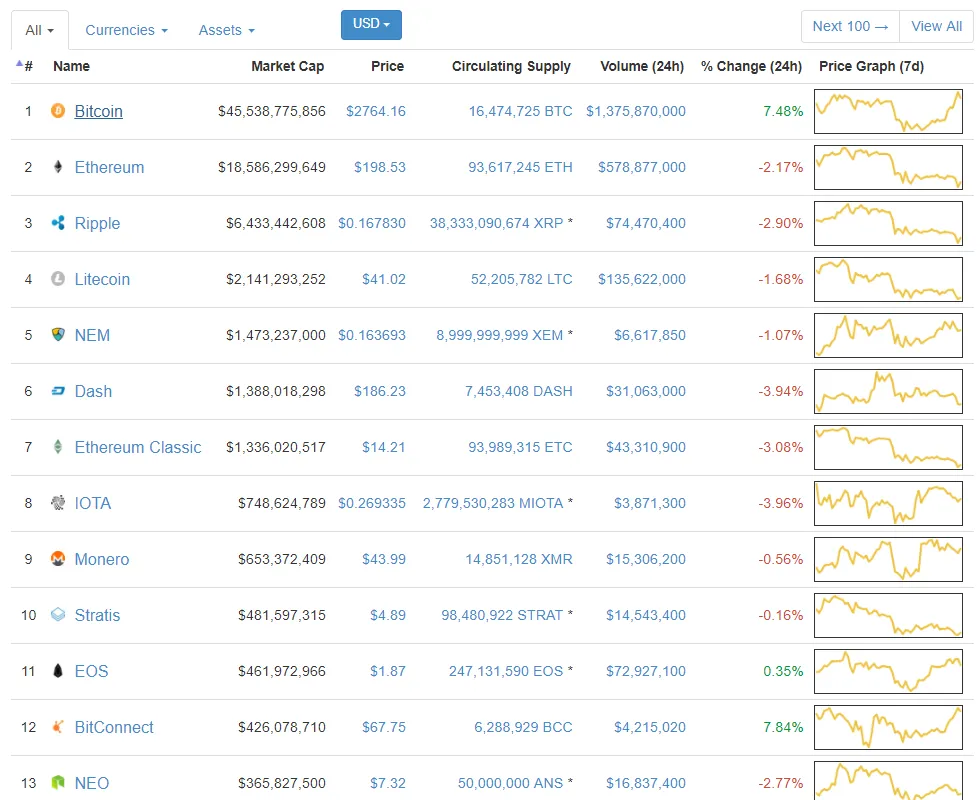Open the Ethereum Classic link

point(138,447)
